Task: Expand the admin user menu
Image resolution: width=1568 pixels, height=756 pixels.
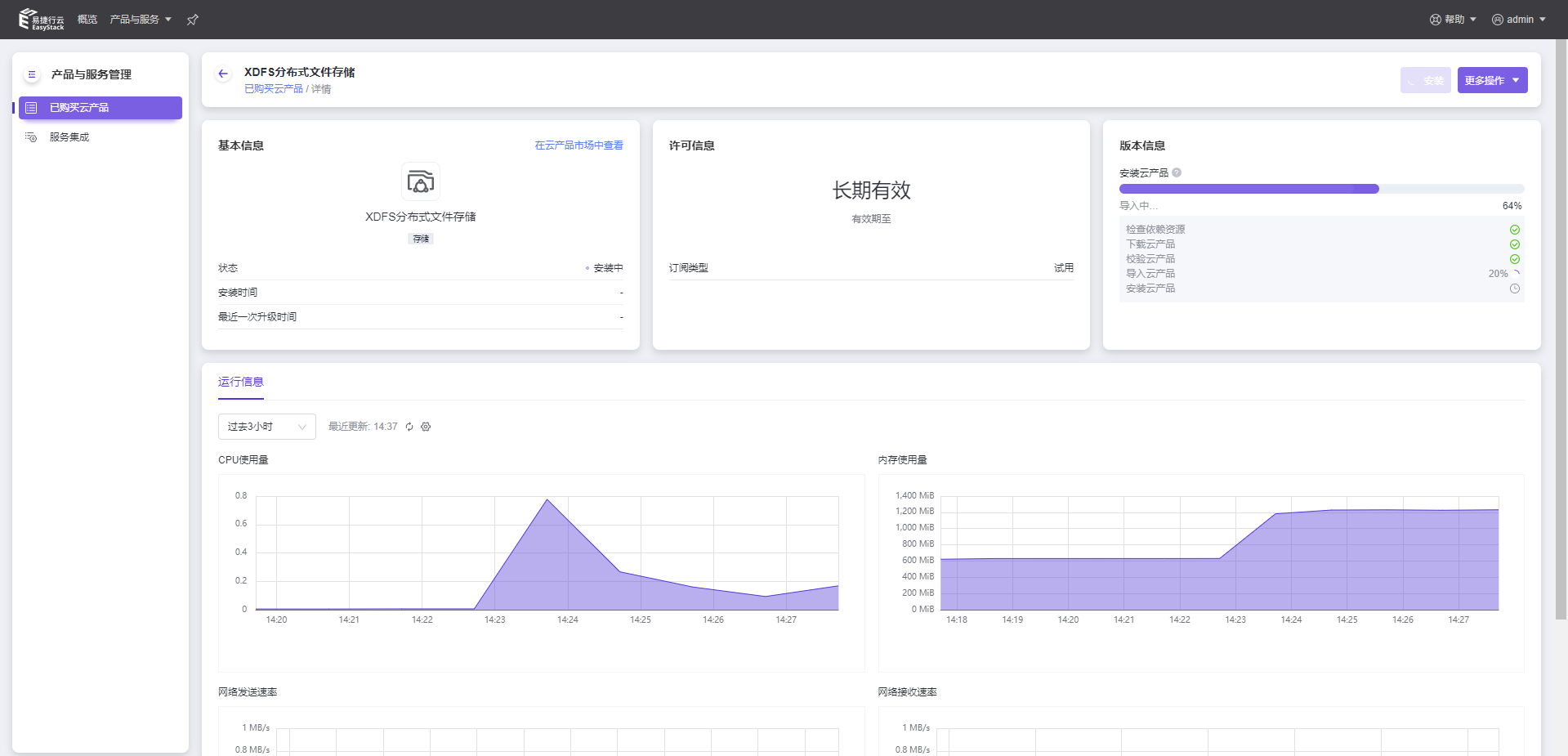Action: (x=1518, y=20)
